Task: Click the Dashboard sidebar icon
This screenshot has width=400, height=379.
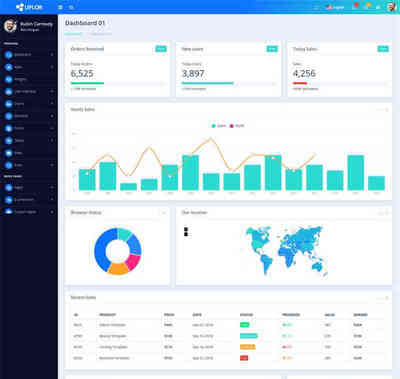Action: coord(9,55)
